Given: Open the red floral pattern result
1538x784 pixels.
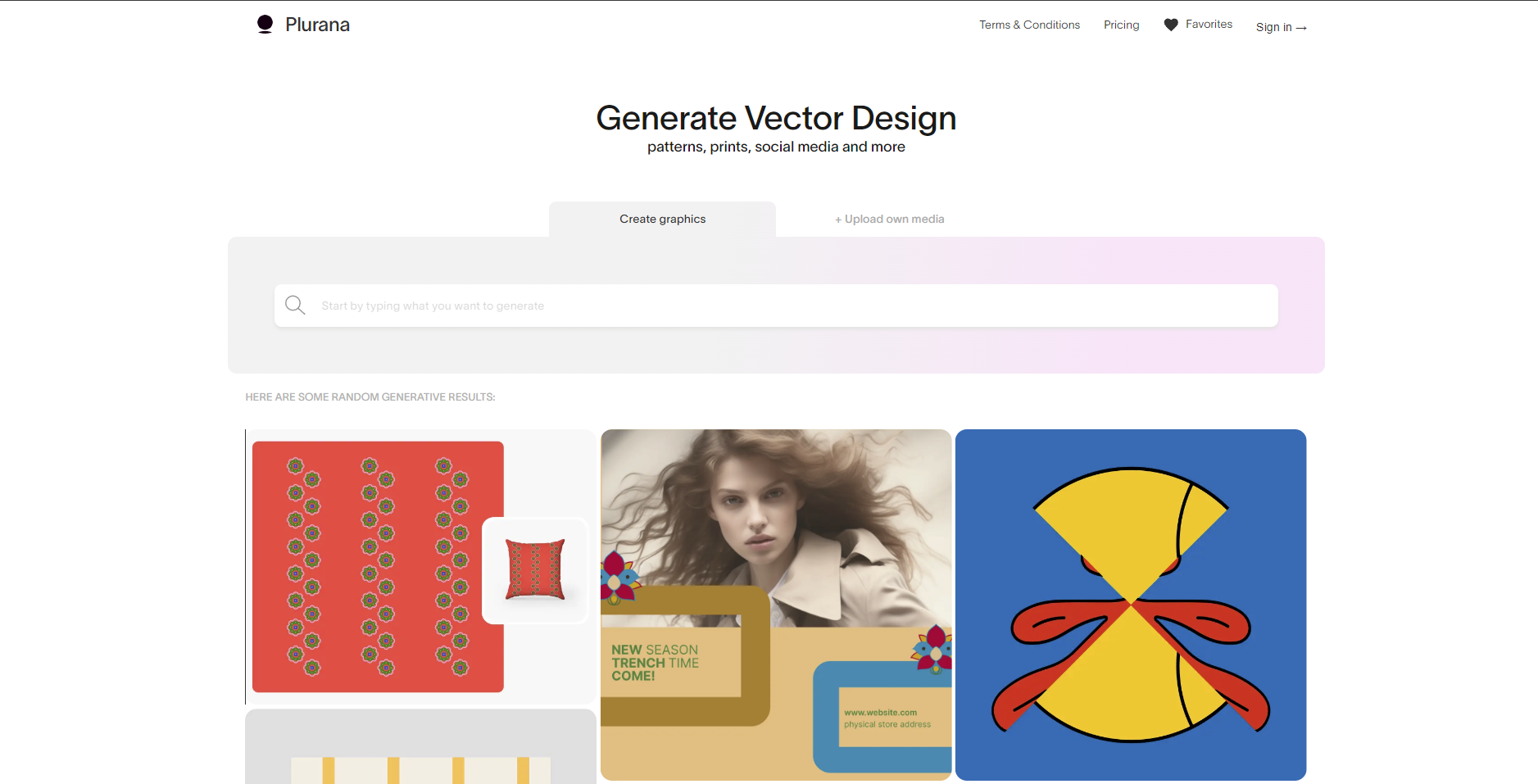Looking at the screenshot, I should [378, 567].
